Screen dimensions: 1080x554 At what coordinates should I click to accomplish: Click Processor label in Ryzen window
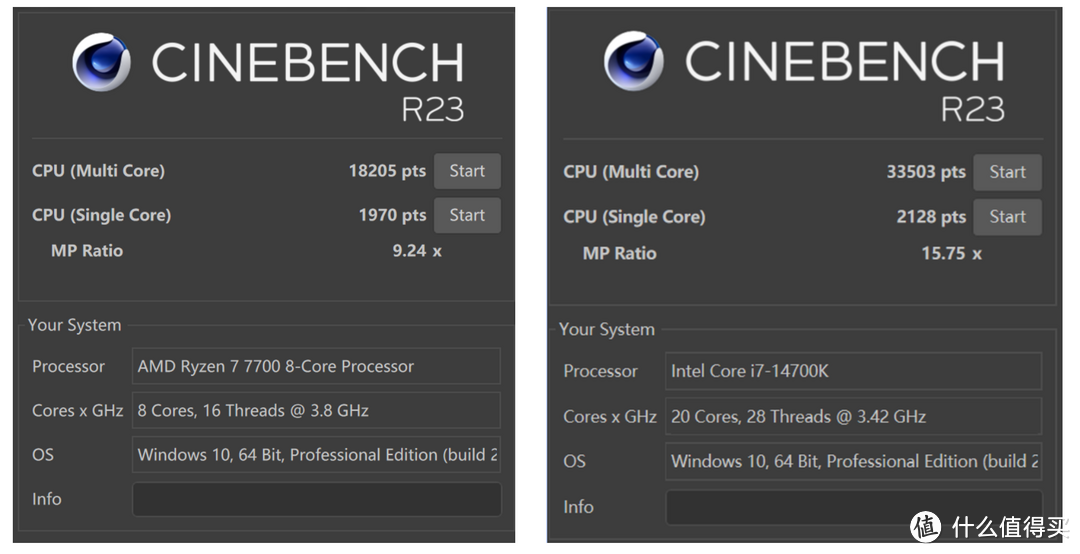pyautogui.click(x=68, y=367)
